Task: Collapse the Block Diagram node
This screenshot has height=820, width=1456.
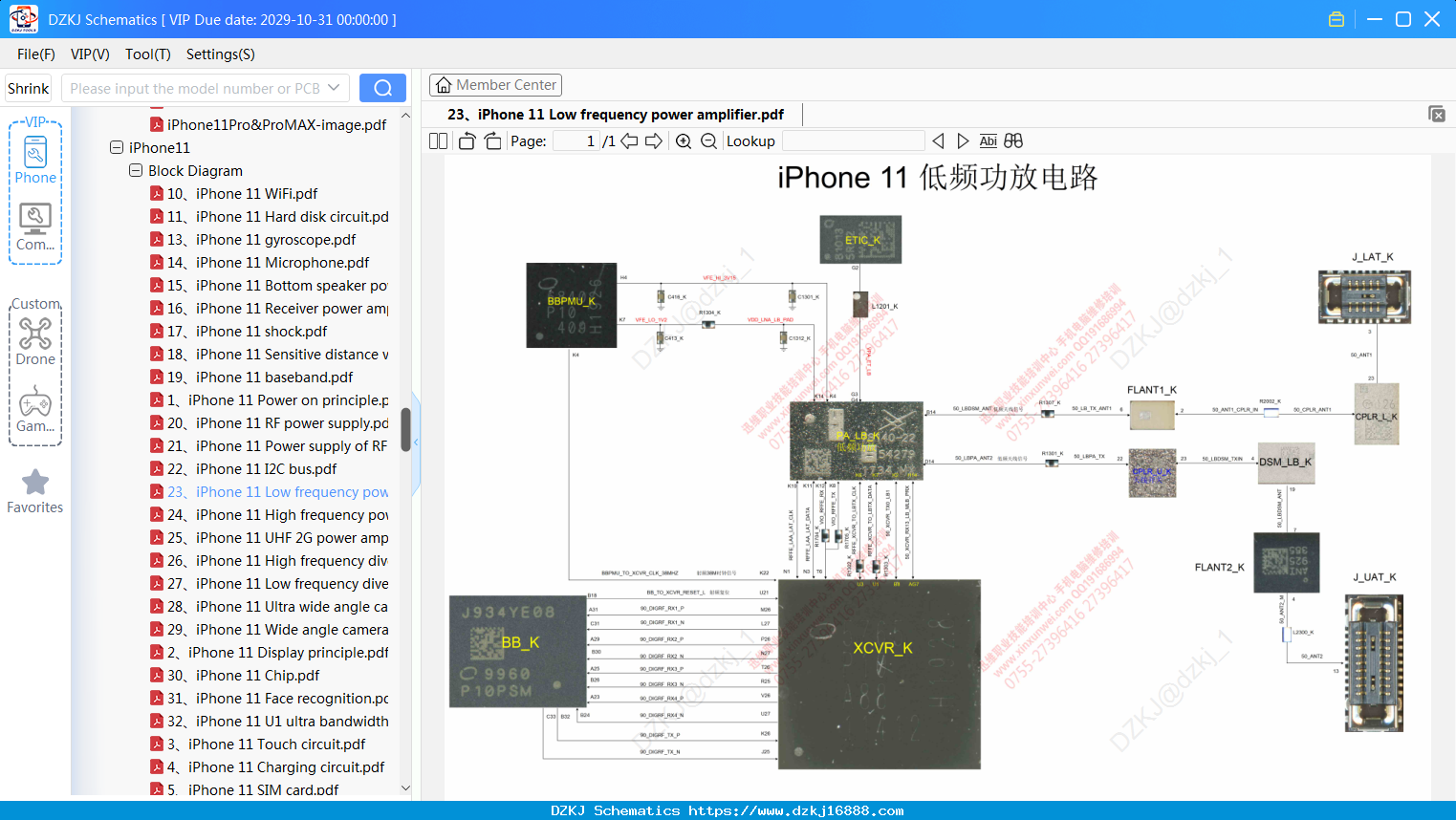Action: tap(136, 170)
